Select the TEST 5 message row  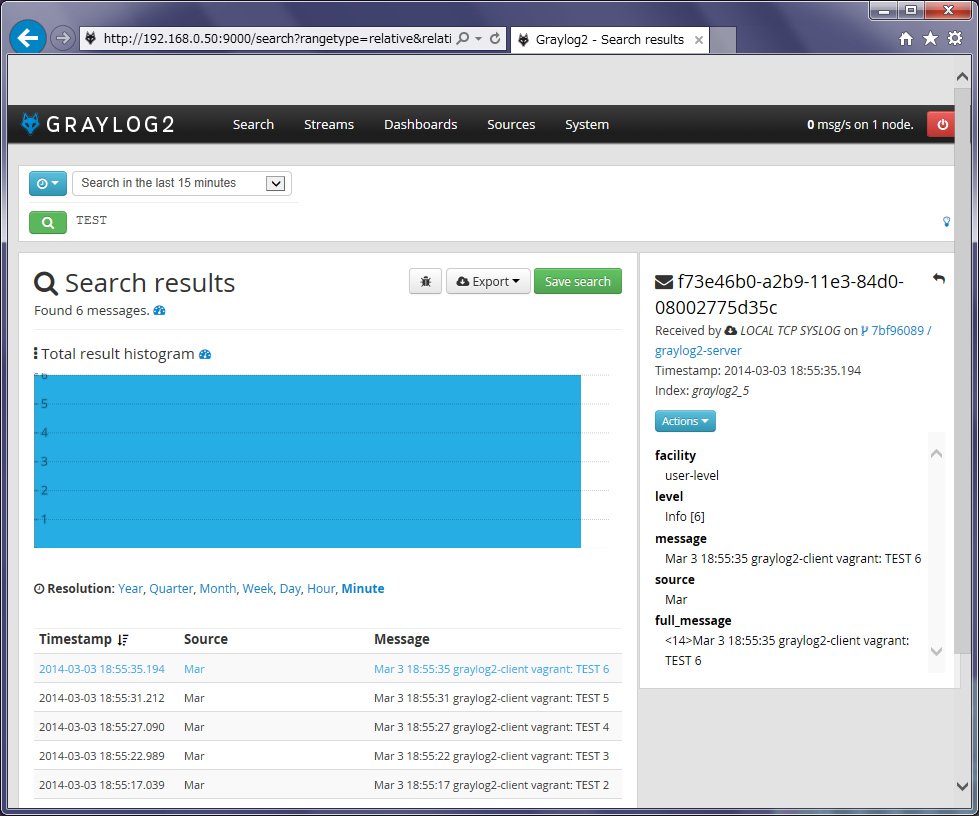(x=328, y=698)
